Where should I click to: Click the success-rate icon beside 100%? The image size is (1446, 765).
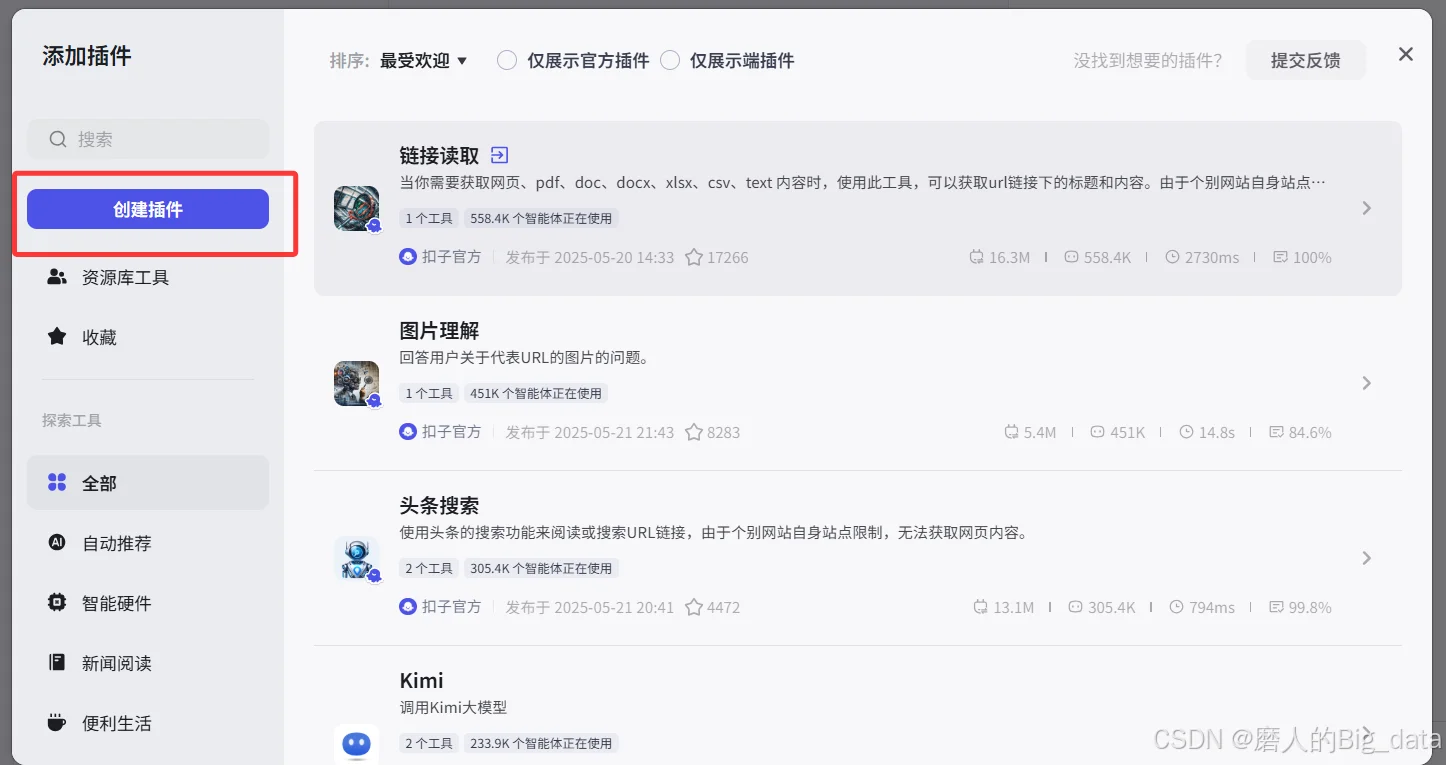tap(1280, 257)
